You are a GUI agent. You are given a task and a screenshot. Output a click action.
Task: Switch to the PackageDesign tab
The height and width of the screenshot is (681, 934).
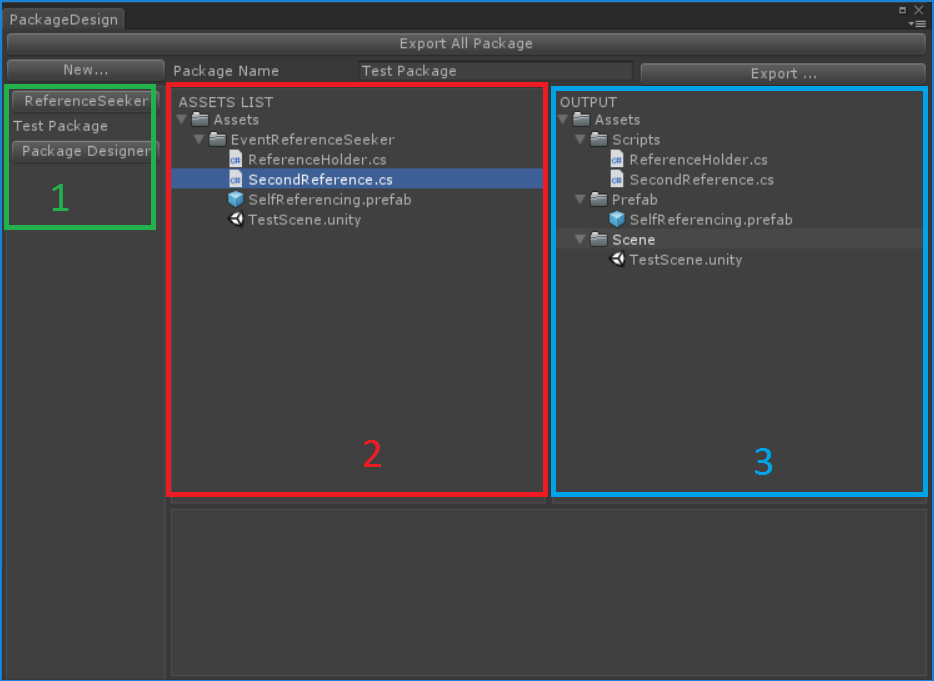[x=64, y=18]
